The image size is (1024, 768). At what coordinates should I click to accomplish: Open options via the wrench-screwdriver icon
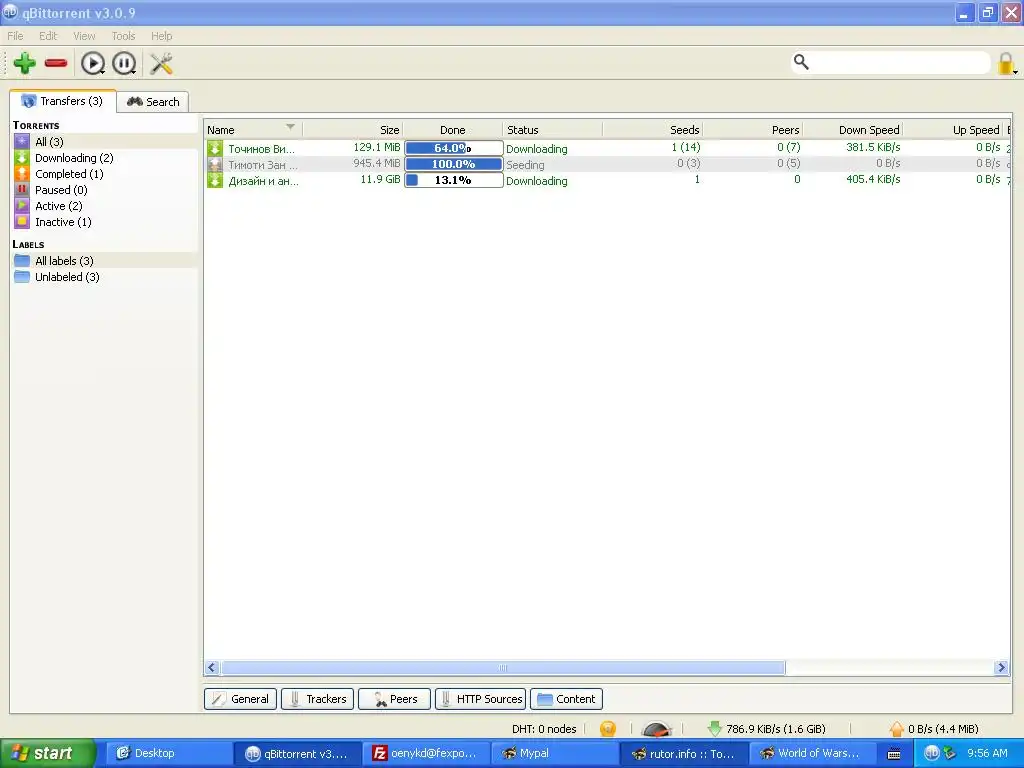pos(161,63)
